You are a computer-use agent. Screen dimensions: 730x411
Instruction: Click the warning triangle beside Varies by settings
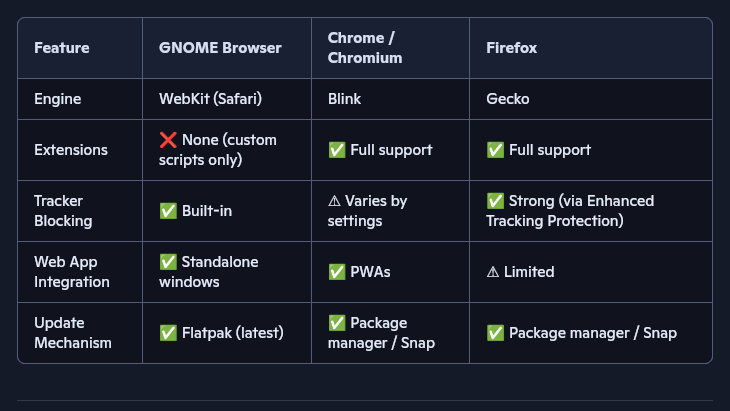[x=334, y=201]
